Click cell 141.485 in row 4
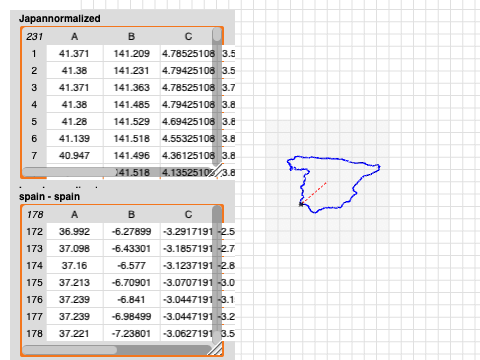Image resolution: width=480 pixels, height=360 pixels. [x=132, y=105]
